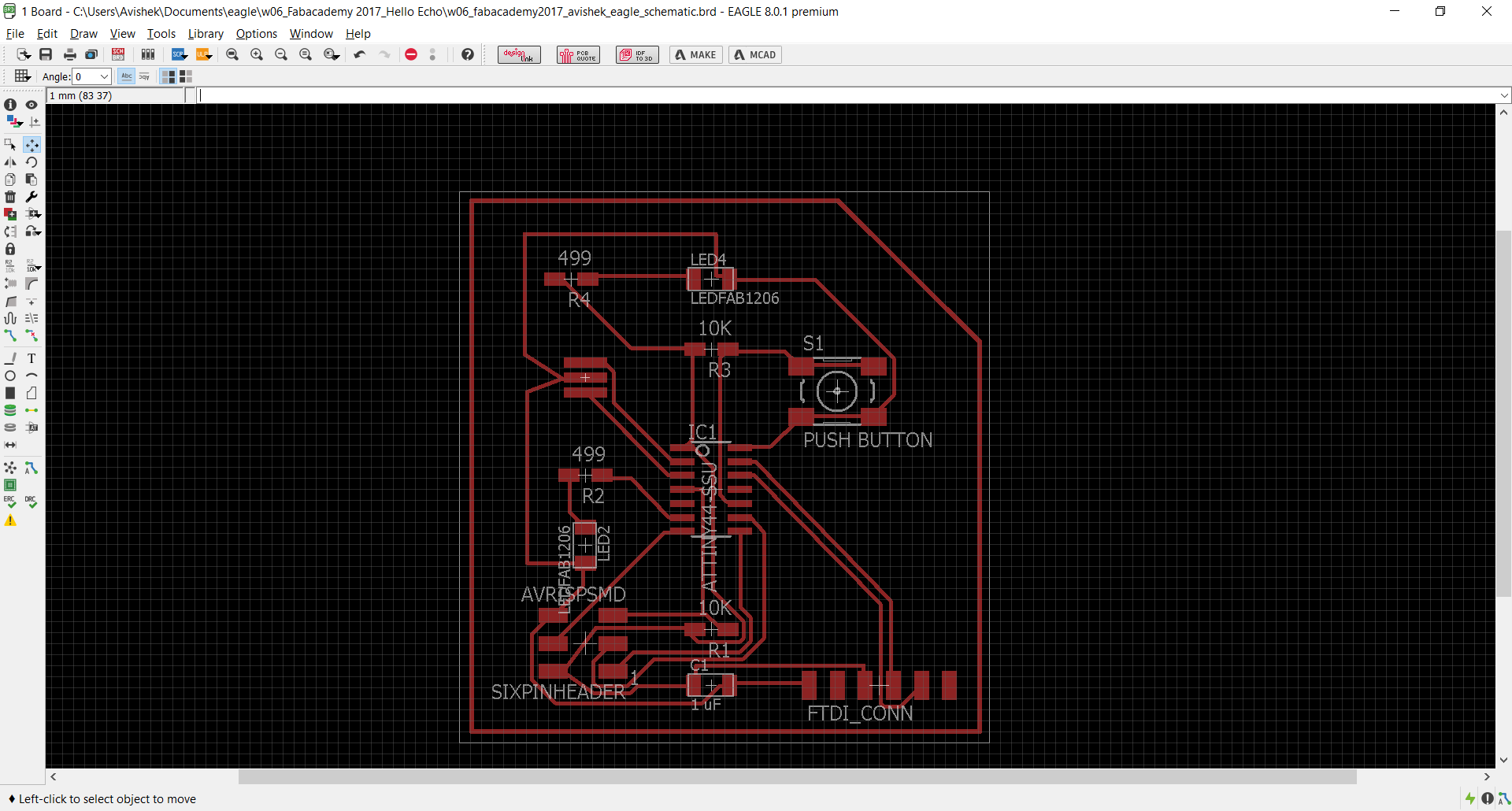Click the green lightning status icon
This screenshot has width=1512, height=811.
coord(1469,798)
